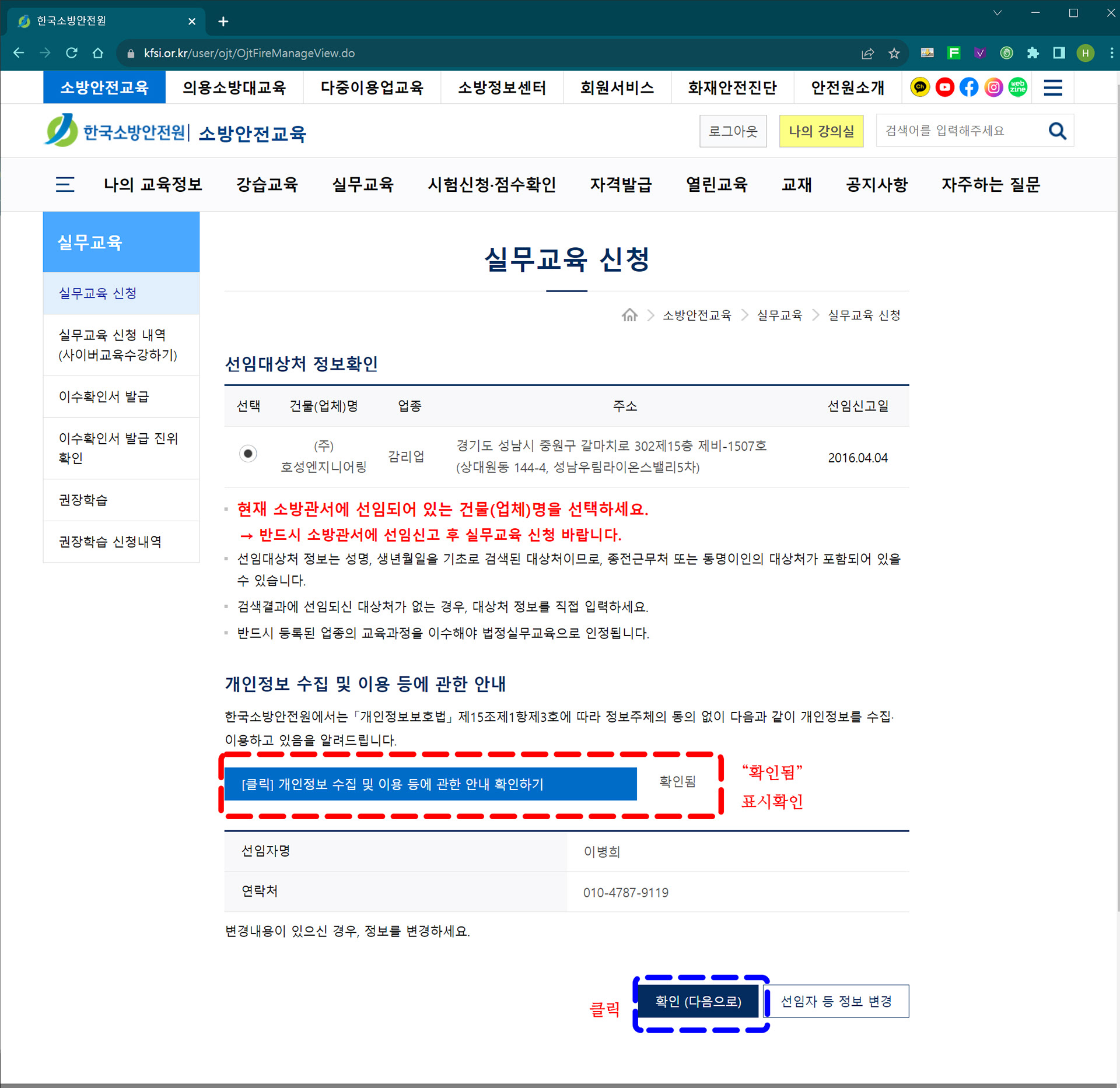This screenshot has width=1120, height=1088.
Task: Open the top-right hamburger full menu
Action: pyautogui.click(x=1052, y=87)
